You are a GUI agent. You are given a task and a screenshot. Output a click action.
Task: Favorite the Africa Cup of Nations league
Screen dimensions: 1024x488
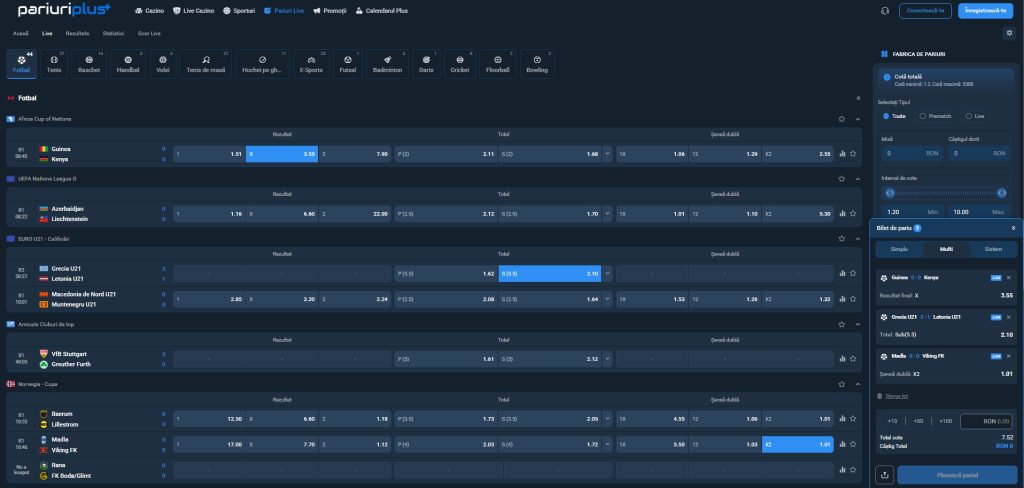click(842, 119)
